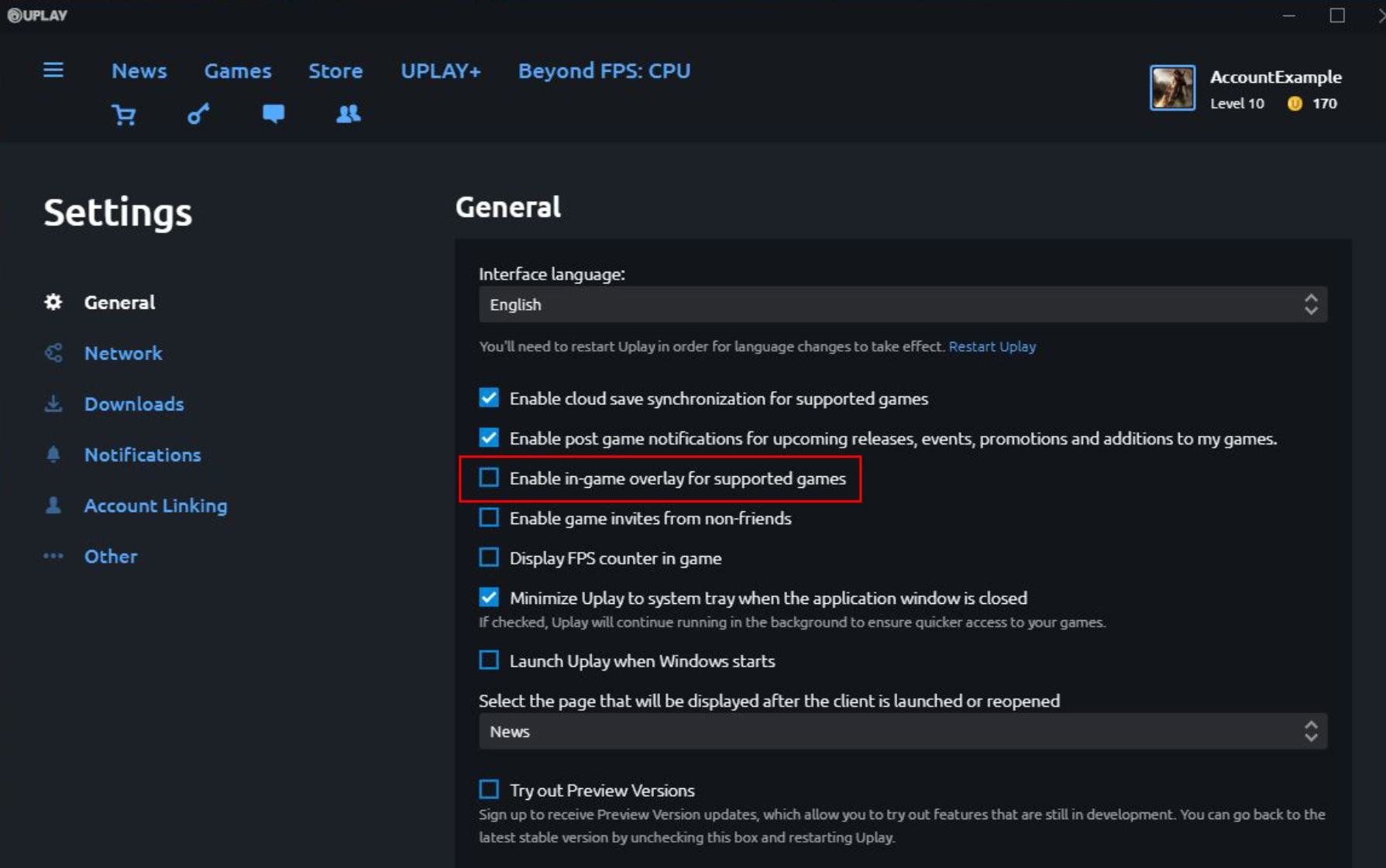Open the Interface language dropdown
Screen dimensions: 1386x868
tap(903, 304)
